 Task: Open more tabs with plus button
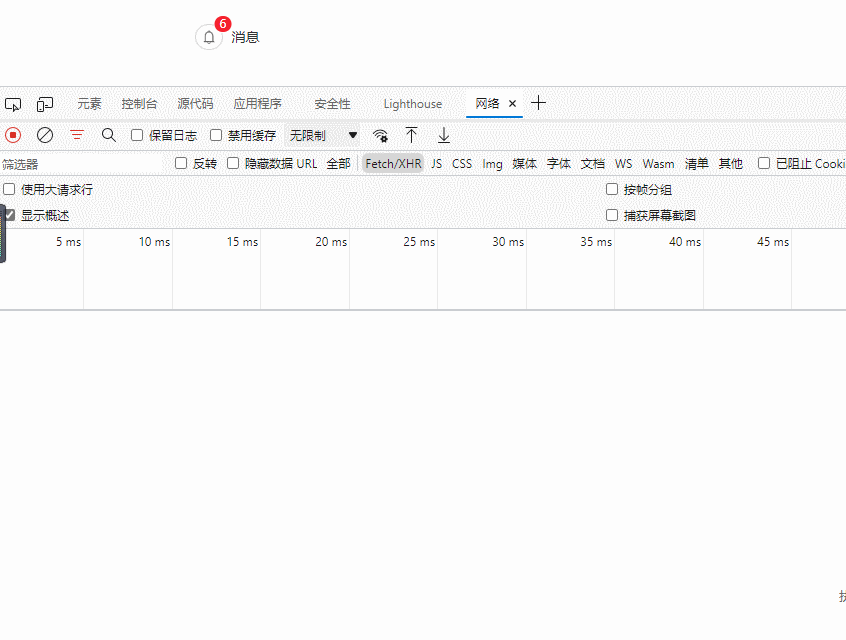[539, 103]
